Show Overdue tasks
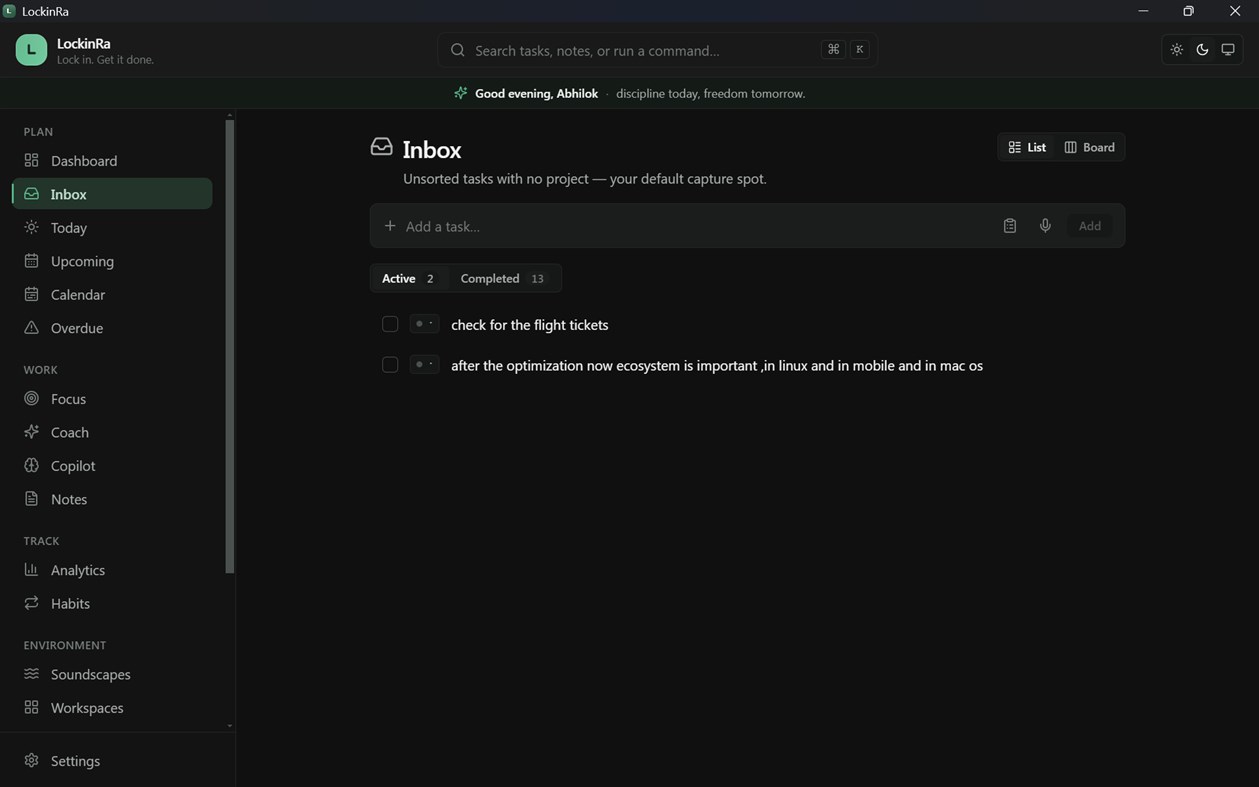The image size is (1259, 787). point(112,328)
